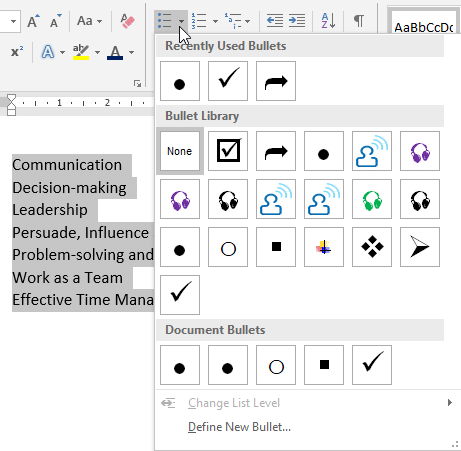Pick the checkmark in Document Bullets

372,365
